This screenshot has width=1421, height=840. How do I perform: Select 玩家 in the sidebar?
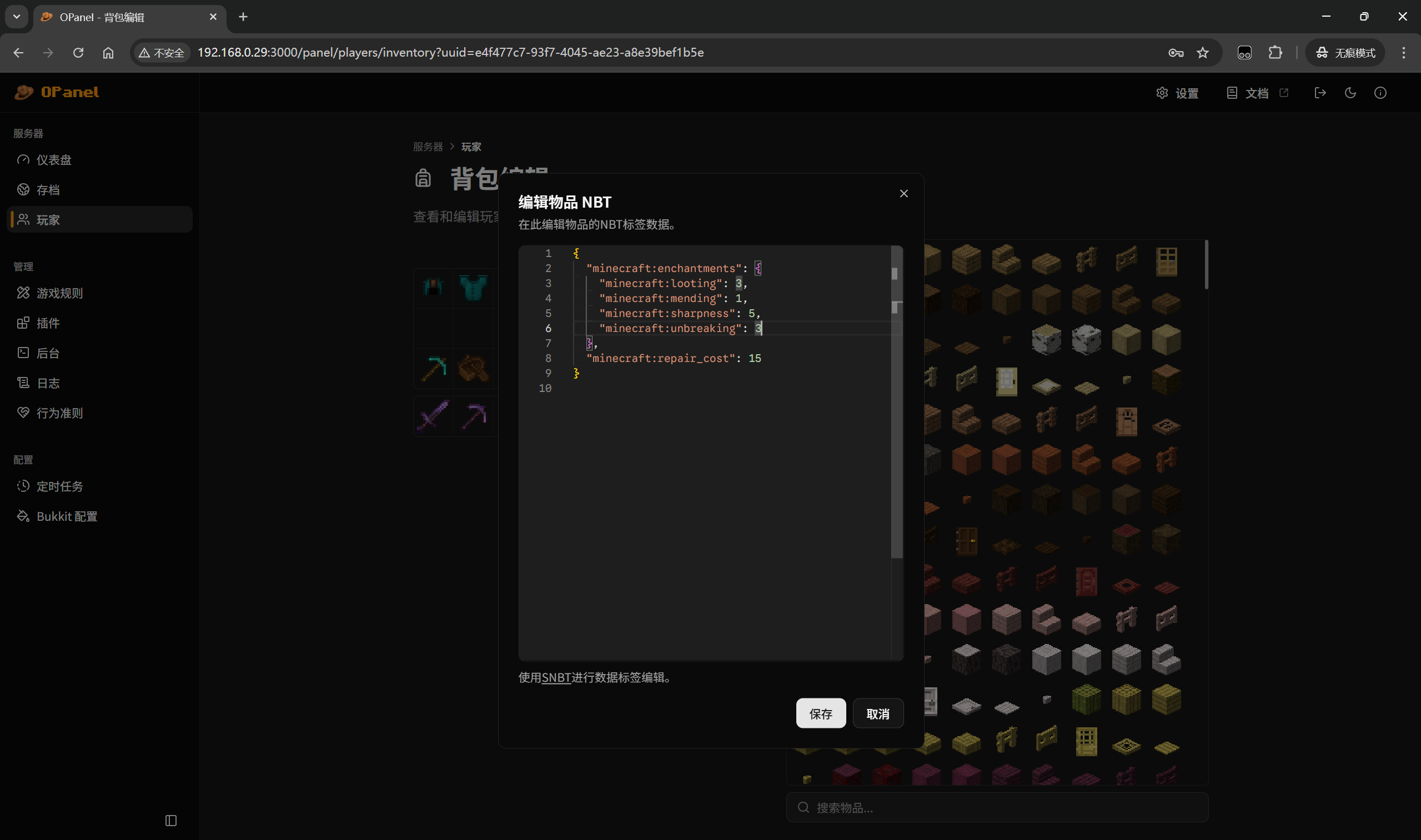(x=99, y=220)
